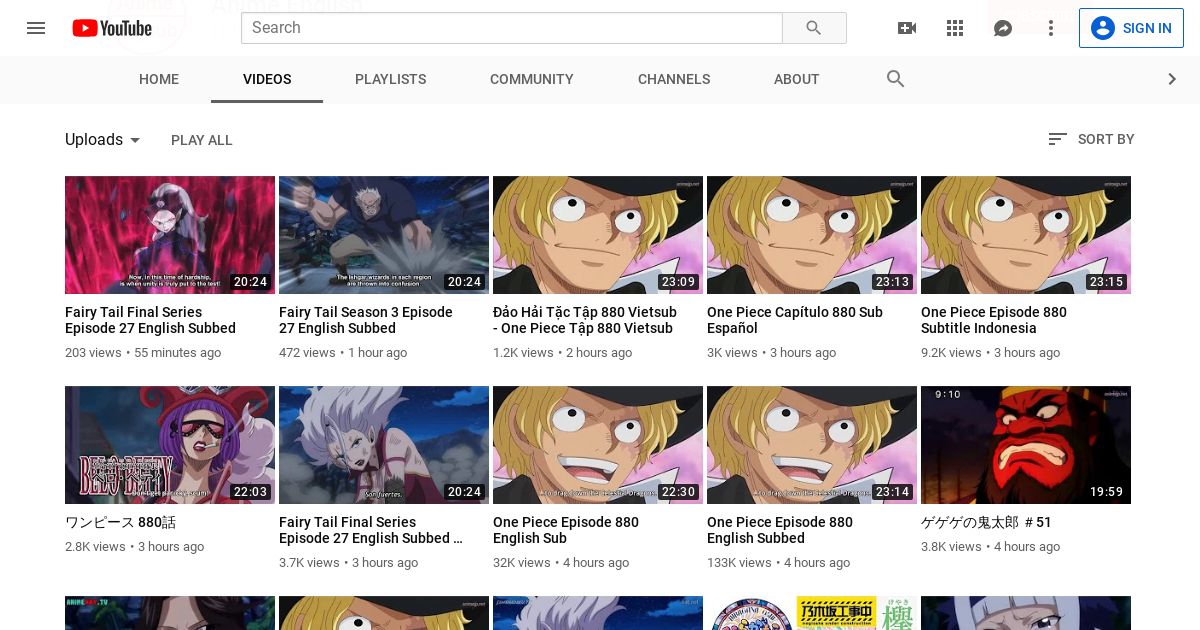Click title 'ワンピース 880話'
1200x630 pixels.
coord(120,522)
